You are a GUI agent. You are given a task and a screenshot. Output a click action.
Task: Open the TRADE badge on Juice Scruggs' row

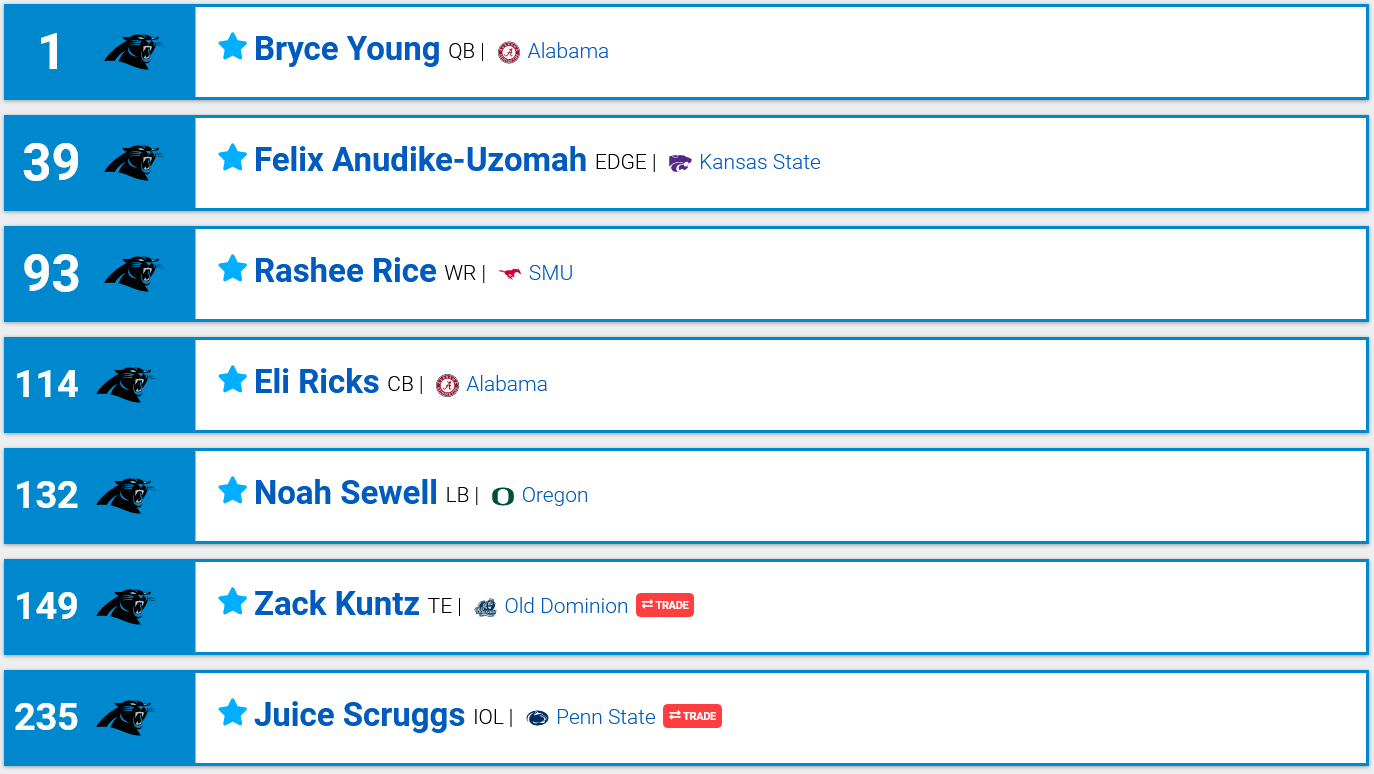point(692,716)
